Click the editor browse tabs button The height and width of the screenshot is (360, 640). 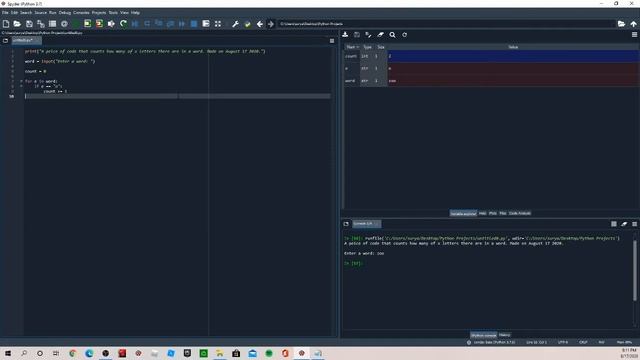[5, 40]
